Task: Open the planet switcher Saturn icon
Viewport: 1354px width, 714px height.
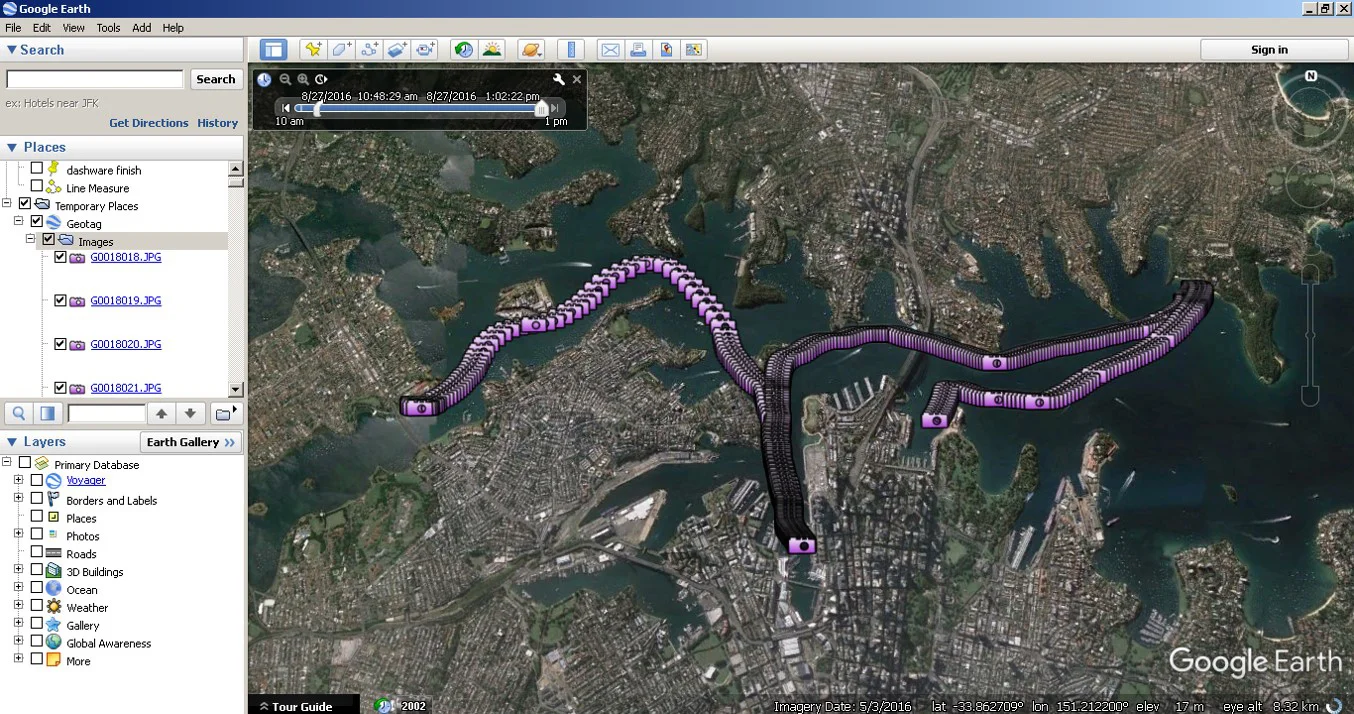Action: point(531,49)
